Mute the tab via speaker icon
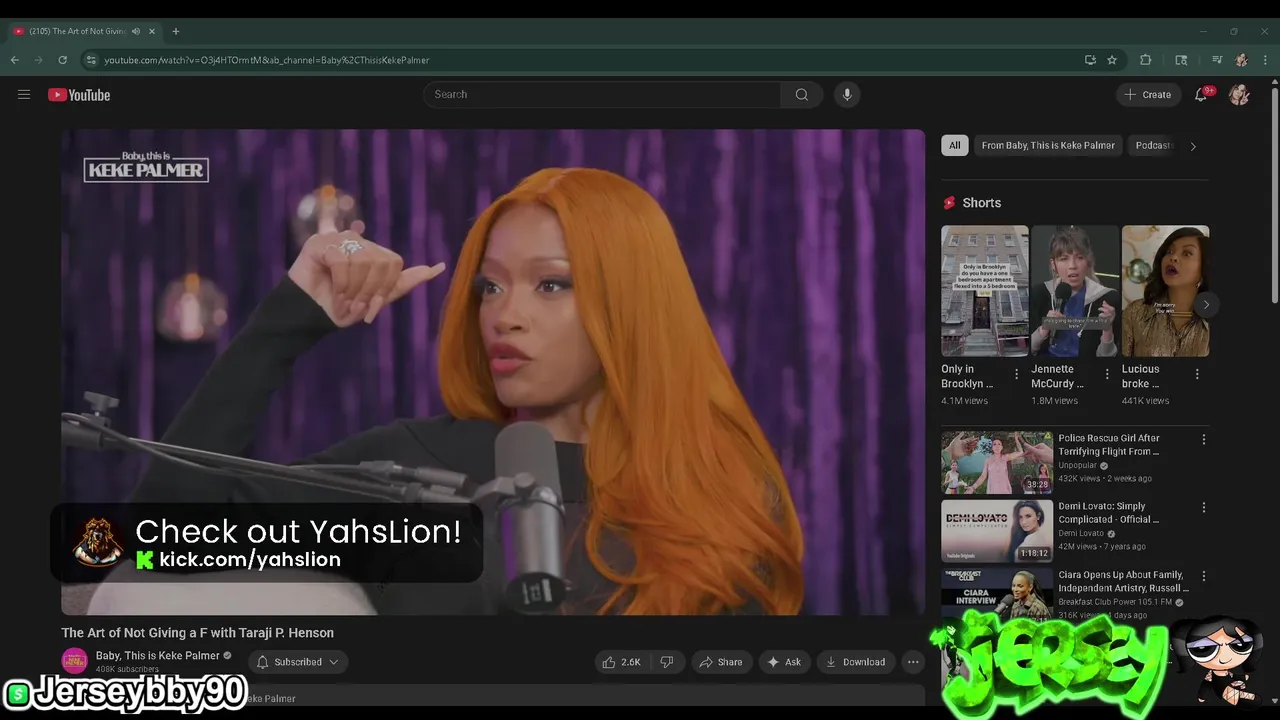The height and width of the screenshot is (720, 1280). (x=136, y=31)
